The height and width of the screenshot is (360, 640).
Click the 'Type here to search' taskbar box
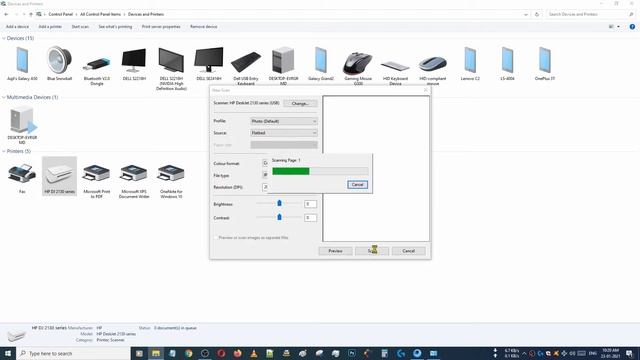(73, 353)
